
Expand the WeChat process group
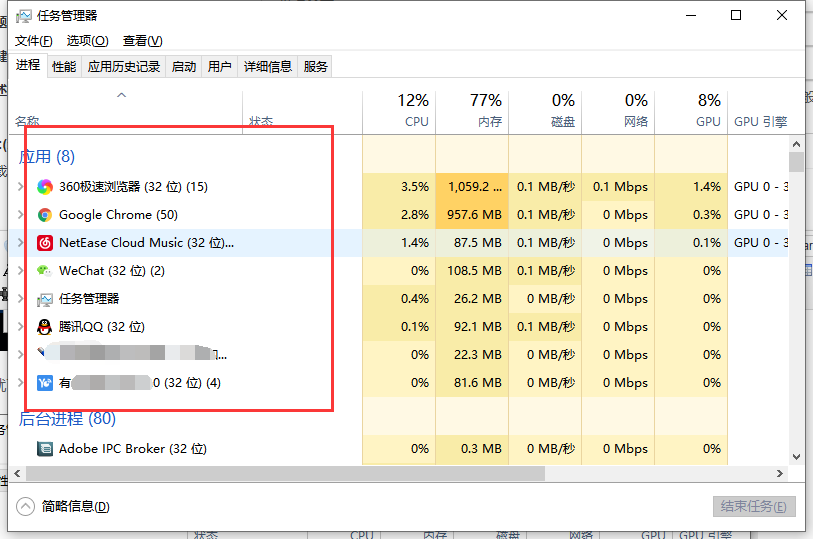click(21, 271)
